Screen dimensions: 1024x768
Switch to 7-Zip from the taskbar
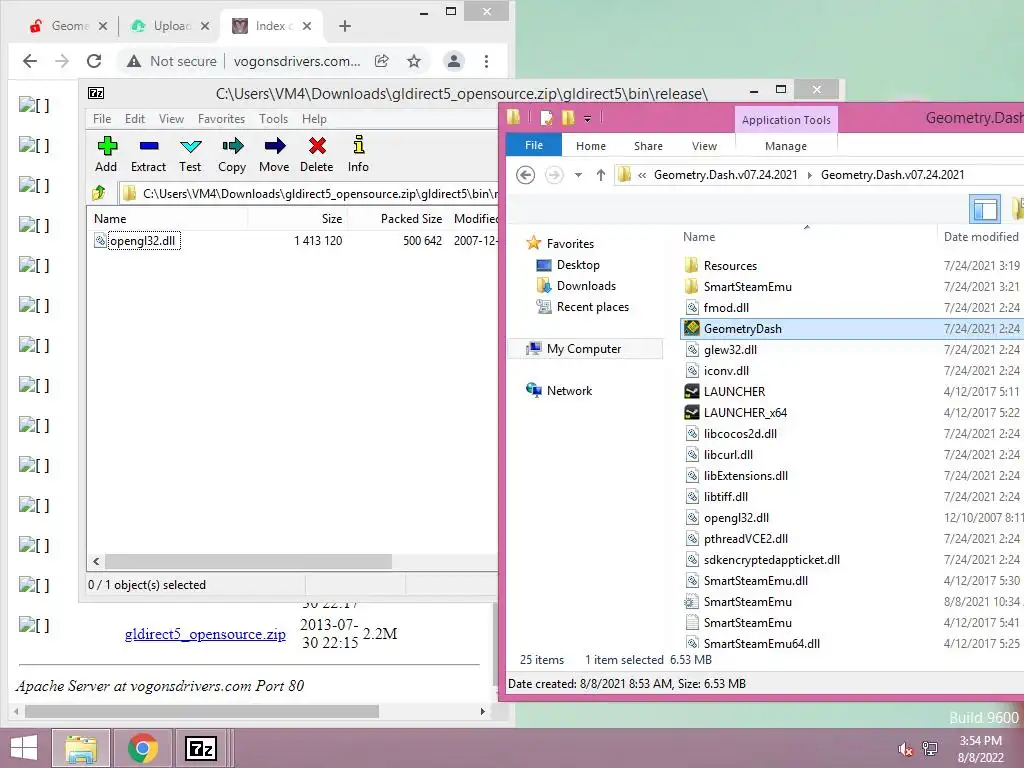pyautogui.click(x=201, y=748)
